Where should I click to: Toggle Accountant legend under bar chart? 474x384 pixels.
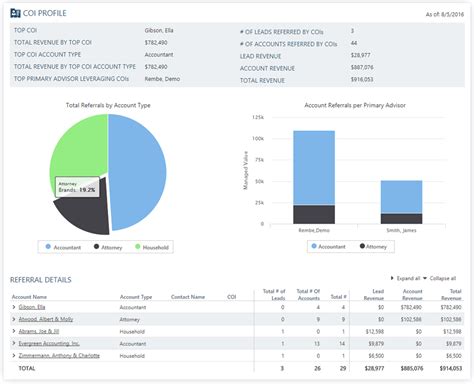tap(328, 246)
